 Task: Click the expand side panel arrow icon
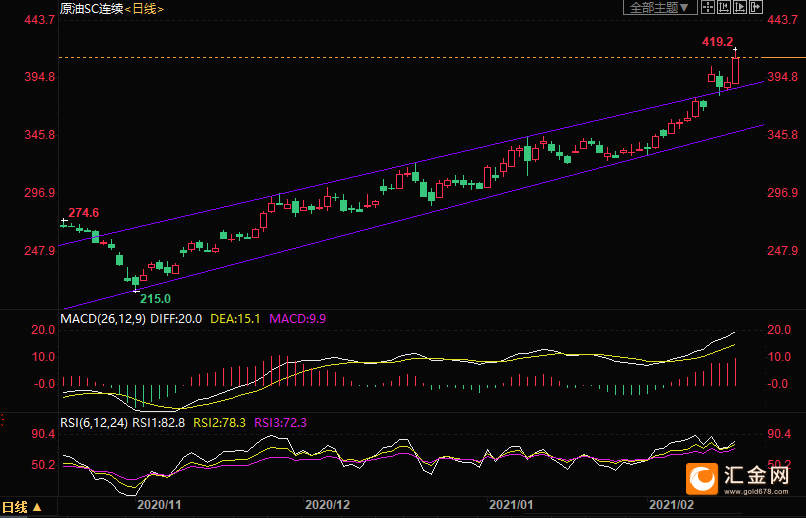pos(756,7)
